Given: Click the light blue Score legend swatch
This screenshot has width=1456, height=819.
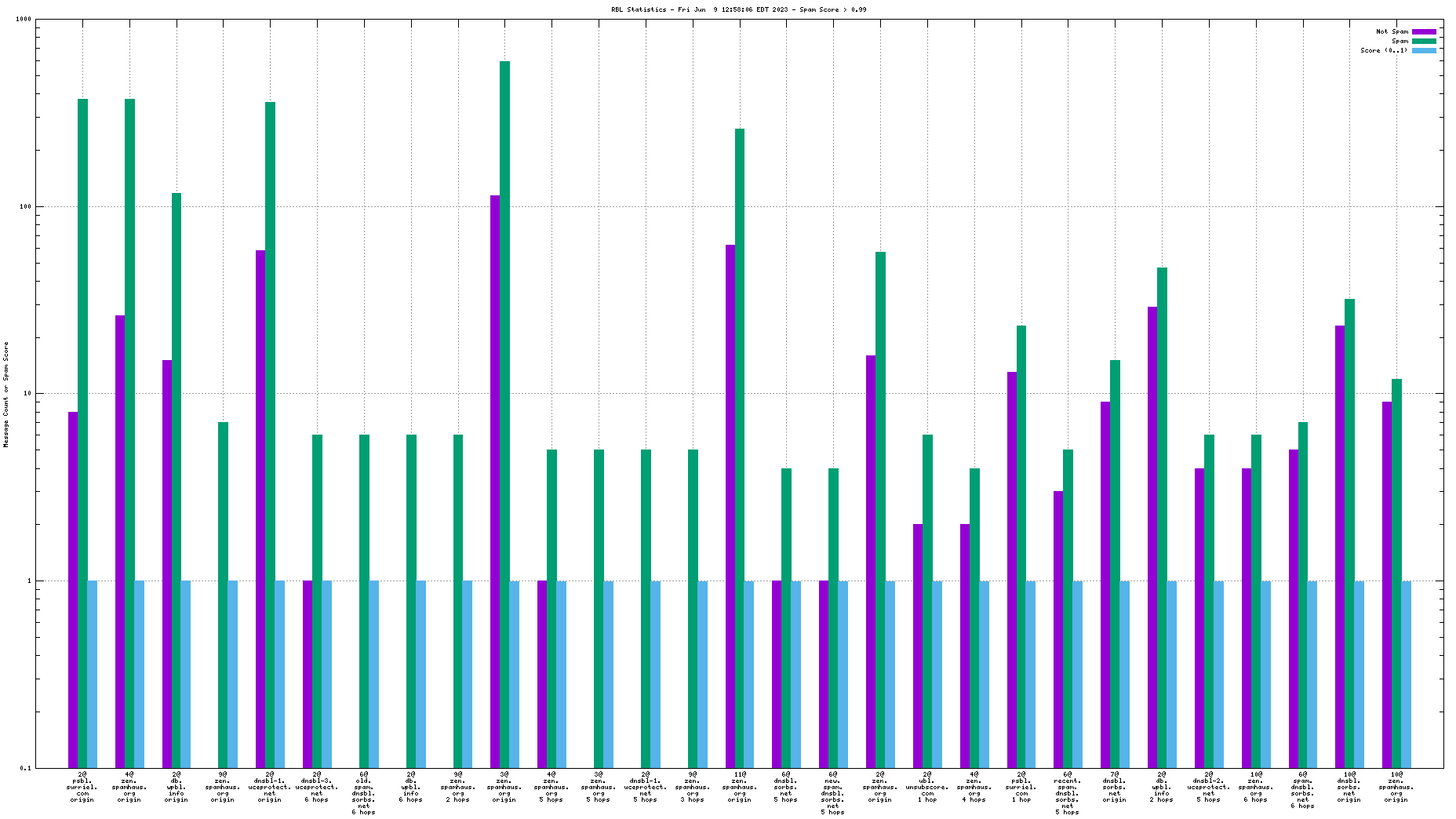Looking at the screenshot, I should pyautogui.click(x=1424, y=50).
